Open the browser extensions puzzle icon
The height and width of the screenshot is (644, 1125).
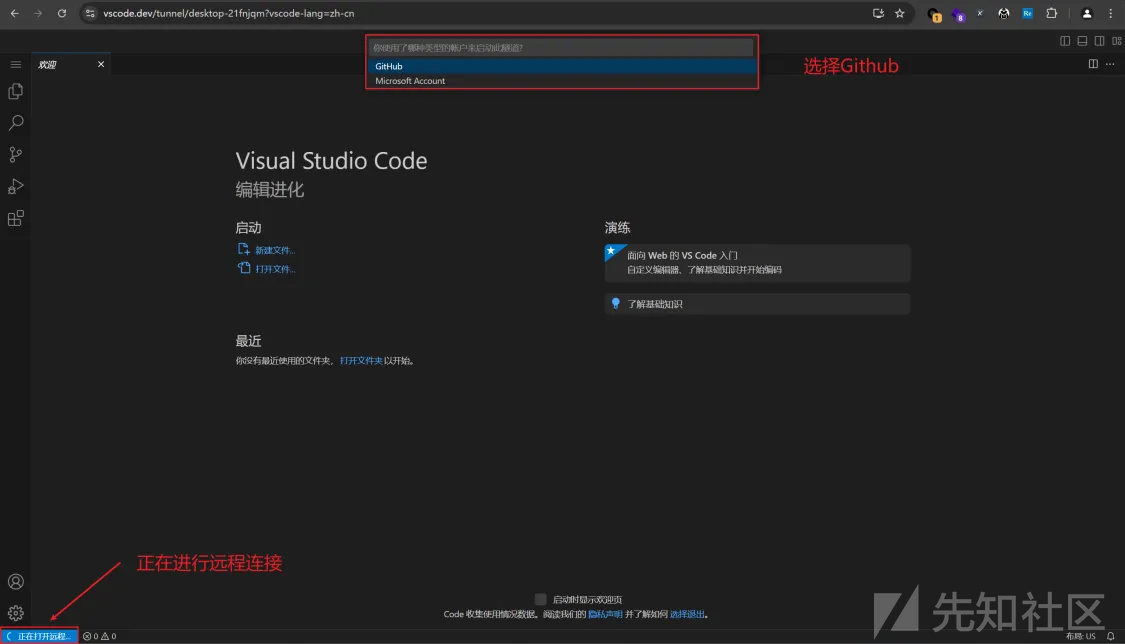[x=1052, y=13]
